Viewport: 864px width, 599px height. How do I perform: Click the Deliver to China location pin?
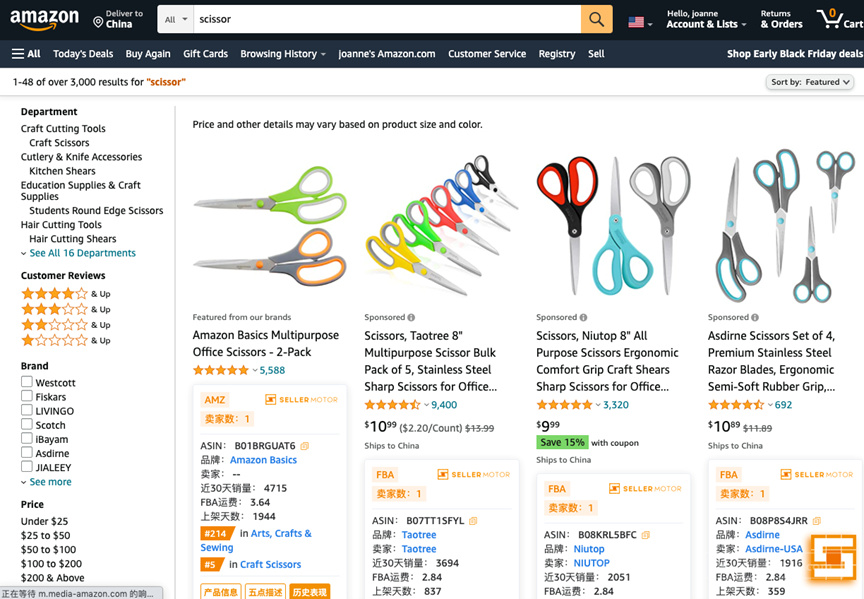point(98,21)
